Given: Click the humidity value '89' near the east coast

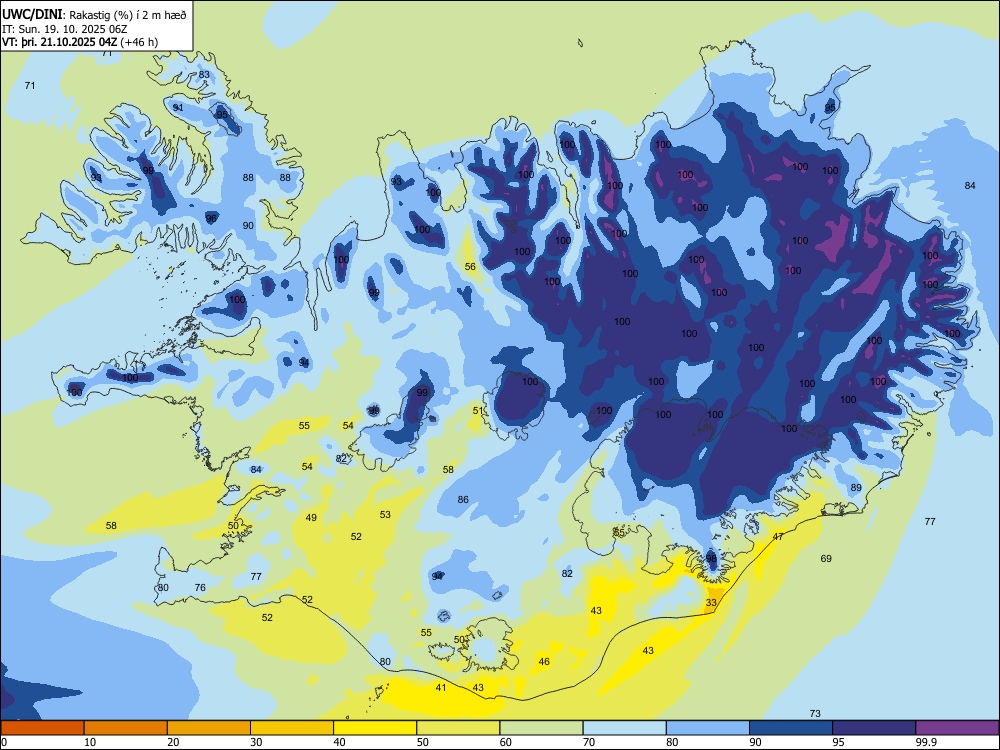Looking at the screenshot, I should tap(857, 487).
